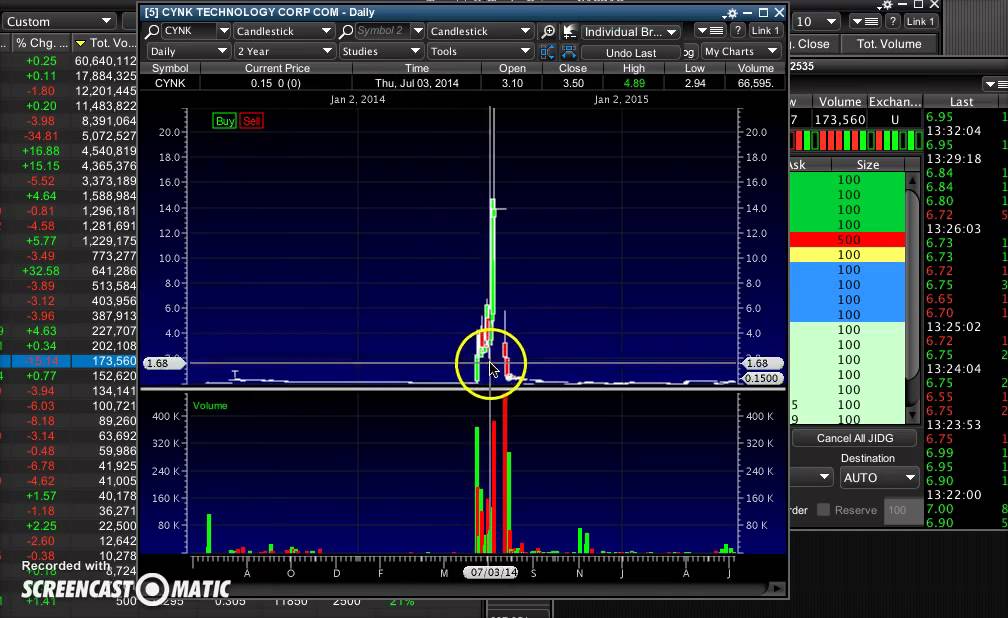Select the highlighted 173,560 volume row

pyautogui.click(x=69, y=361)
